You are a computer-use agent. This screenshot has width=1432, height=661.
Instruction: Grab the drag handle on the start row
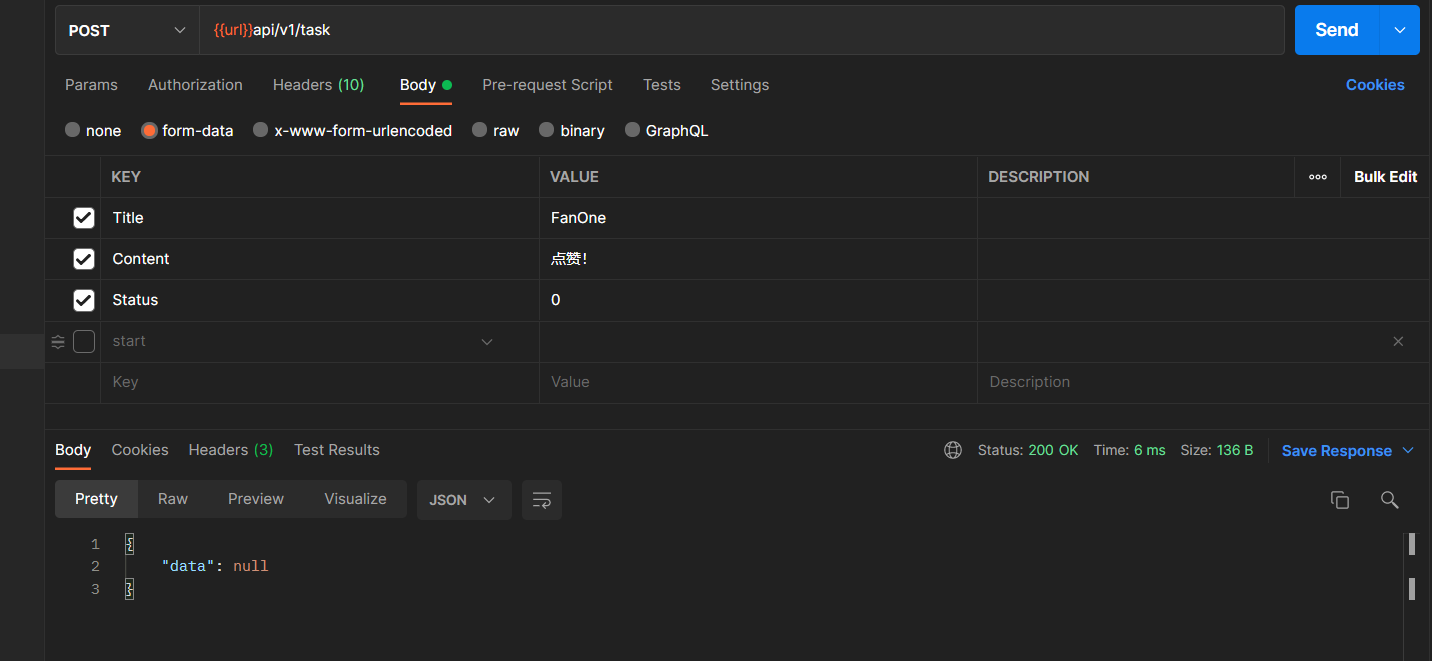coord(58,342)
